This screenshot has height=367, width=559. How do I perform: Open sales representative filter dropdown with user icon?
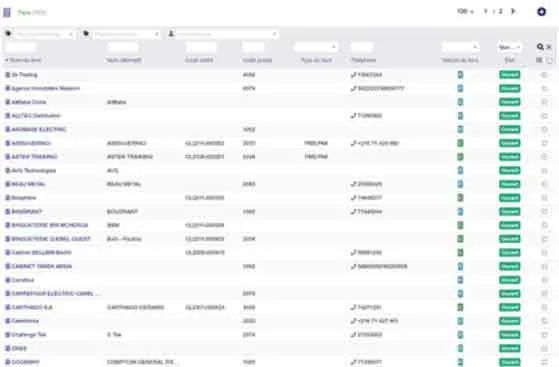[226, 34]
